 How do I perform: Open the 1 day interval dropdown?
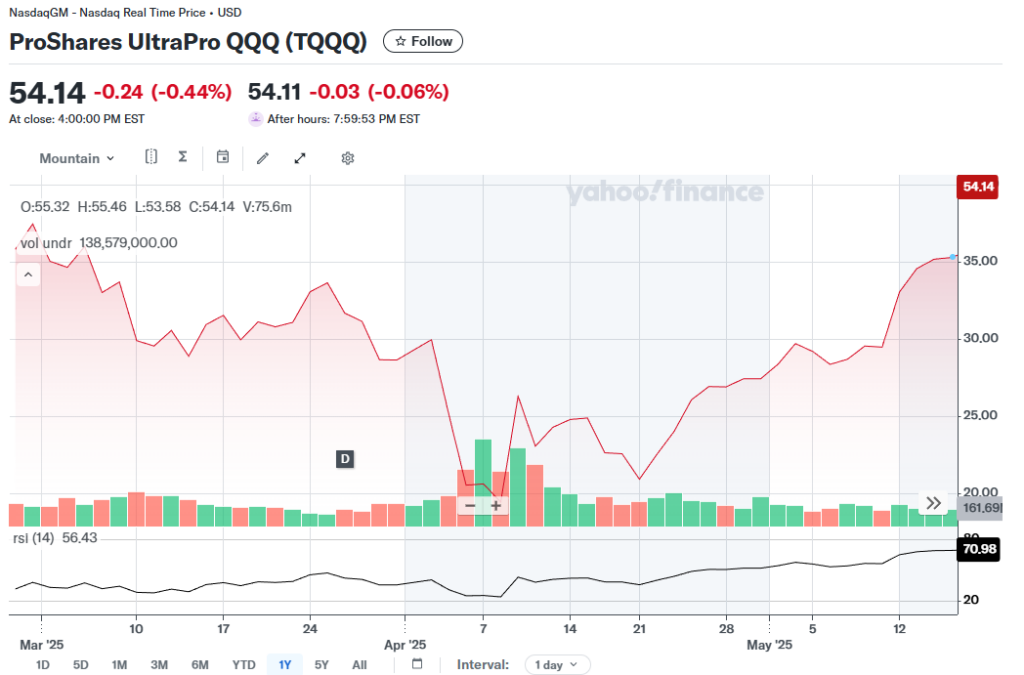tap(557, 665)
